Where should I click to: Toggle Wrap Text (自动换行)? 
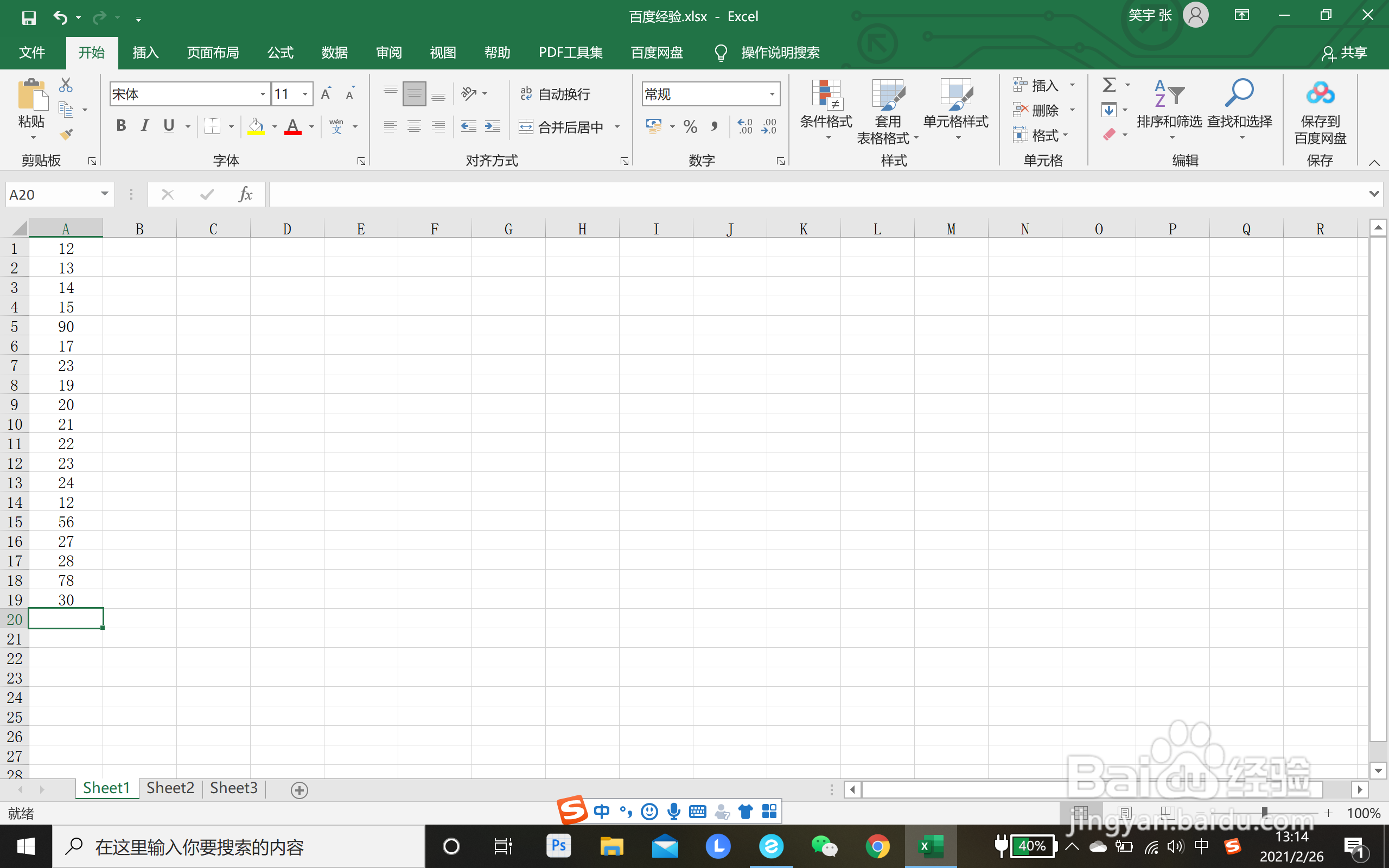(x=555, y=94)
